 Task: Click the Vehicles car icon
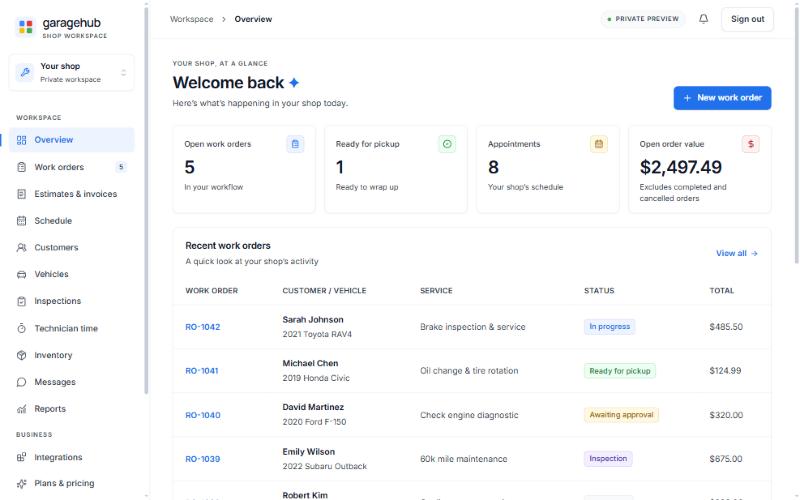(21, 274)
